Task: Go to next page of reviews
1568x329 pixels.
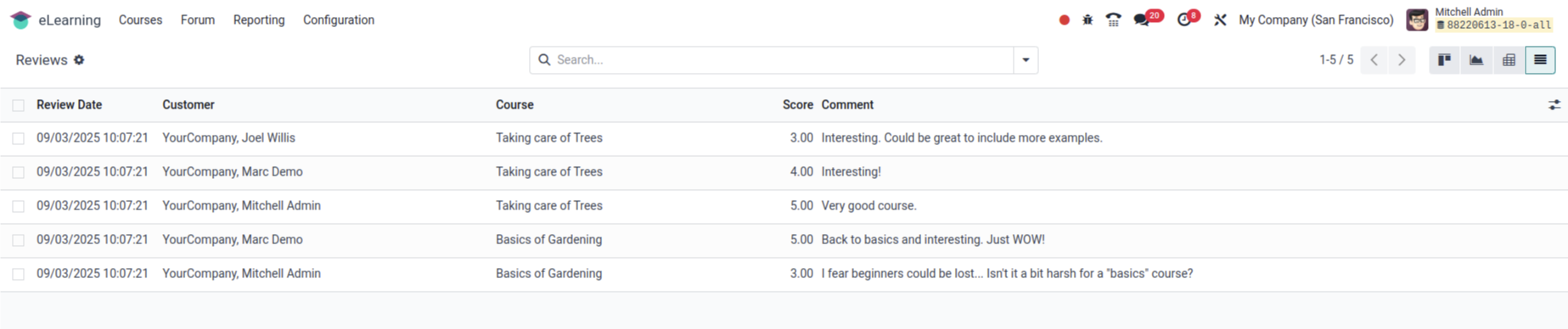Action: point(1402,60)
